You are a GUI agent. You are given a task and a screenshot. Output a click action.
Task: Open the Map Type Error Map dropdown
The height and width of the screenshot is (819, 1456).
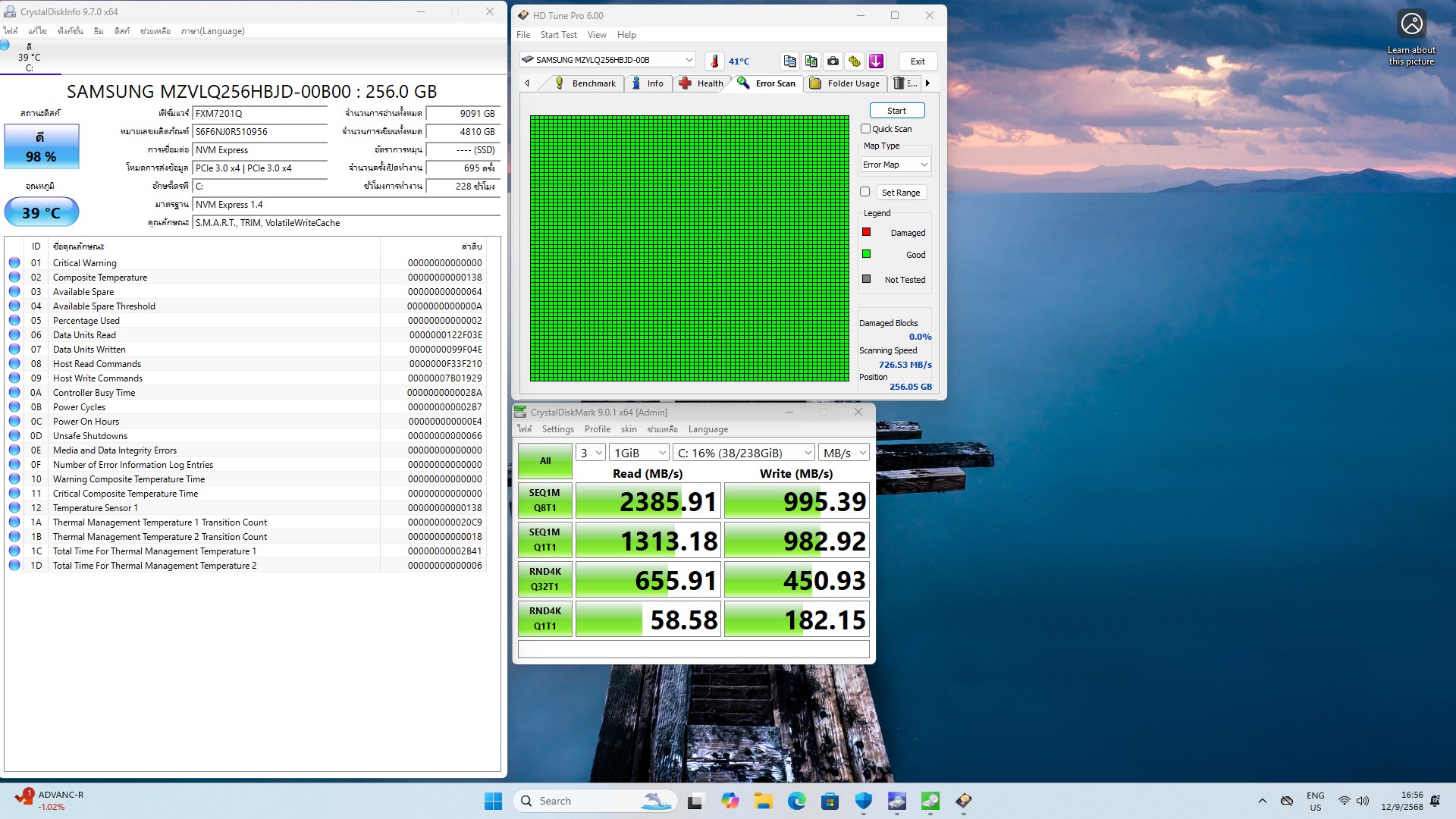click(x=895, y=165)
